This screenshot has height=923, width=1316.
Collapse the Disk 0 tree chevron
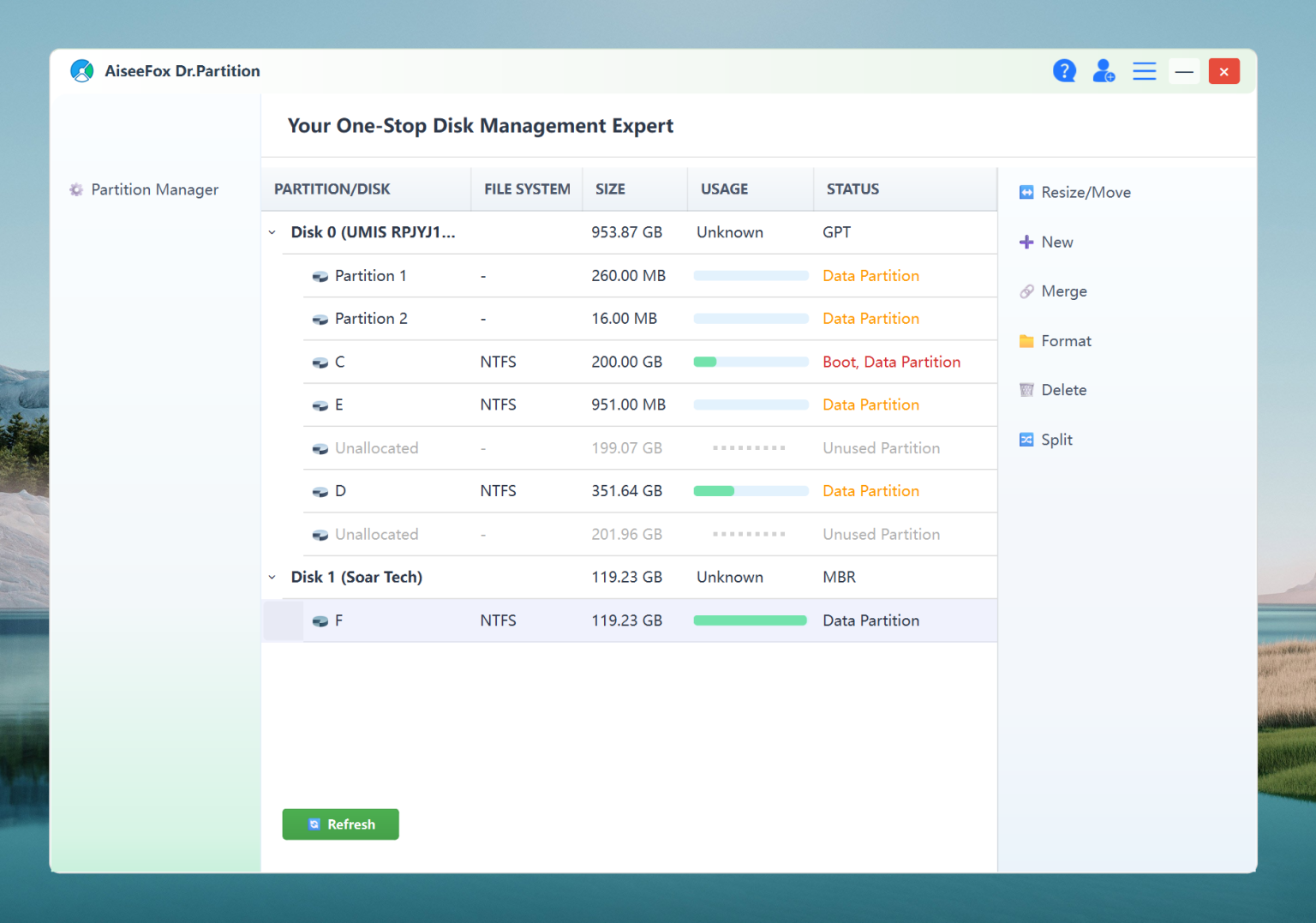coord(272,232)
